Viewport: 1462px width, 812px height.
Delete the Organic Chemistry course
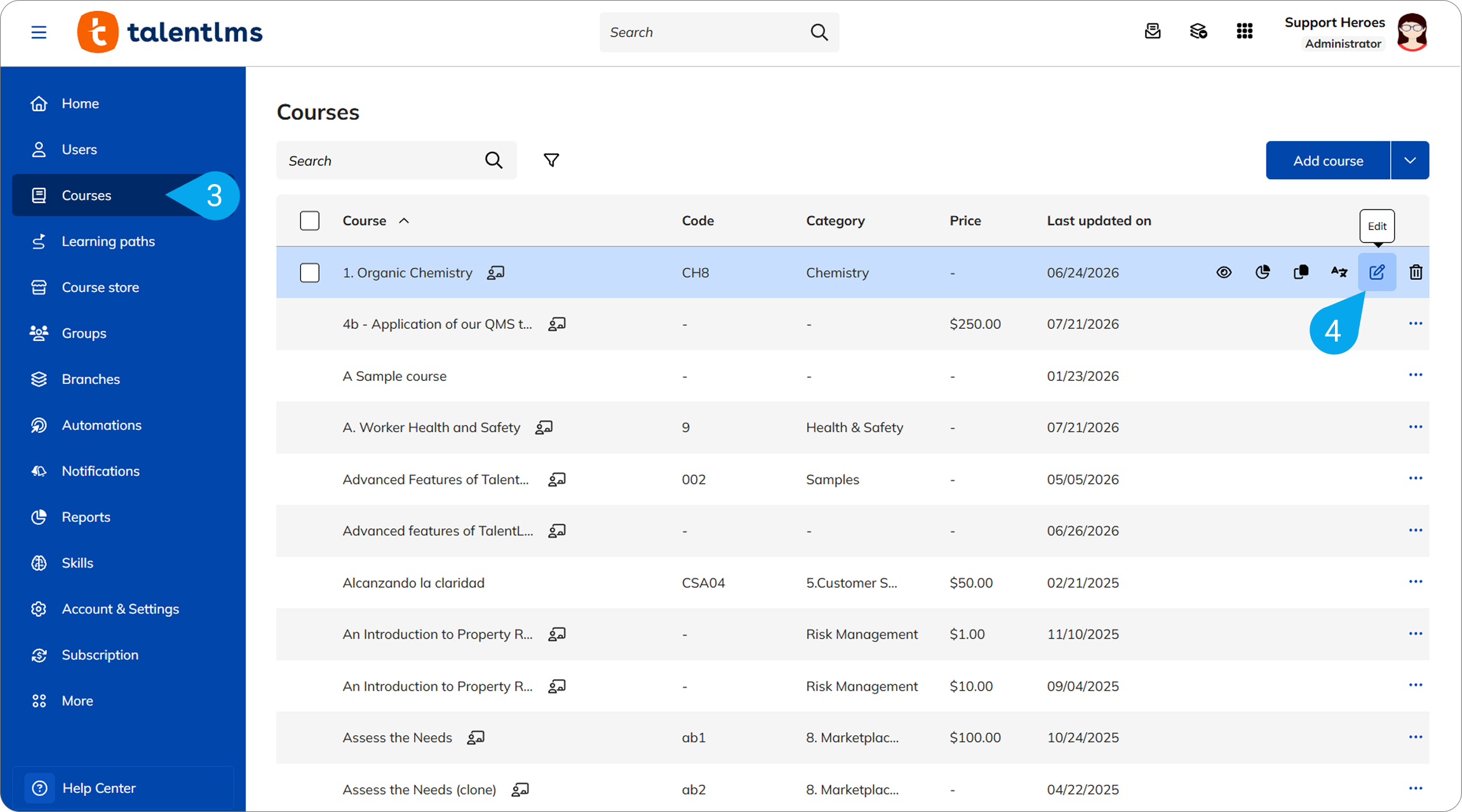(1416, 272)
